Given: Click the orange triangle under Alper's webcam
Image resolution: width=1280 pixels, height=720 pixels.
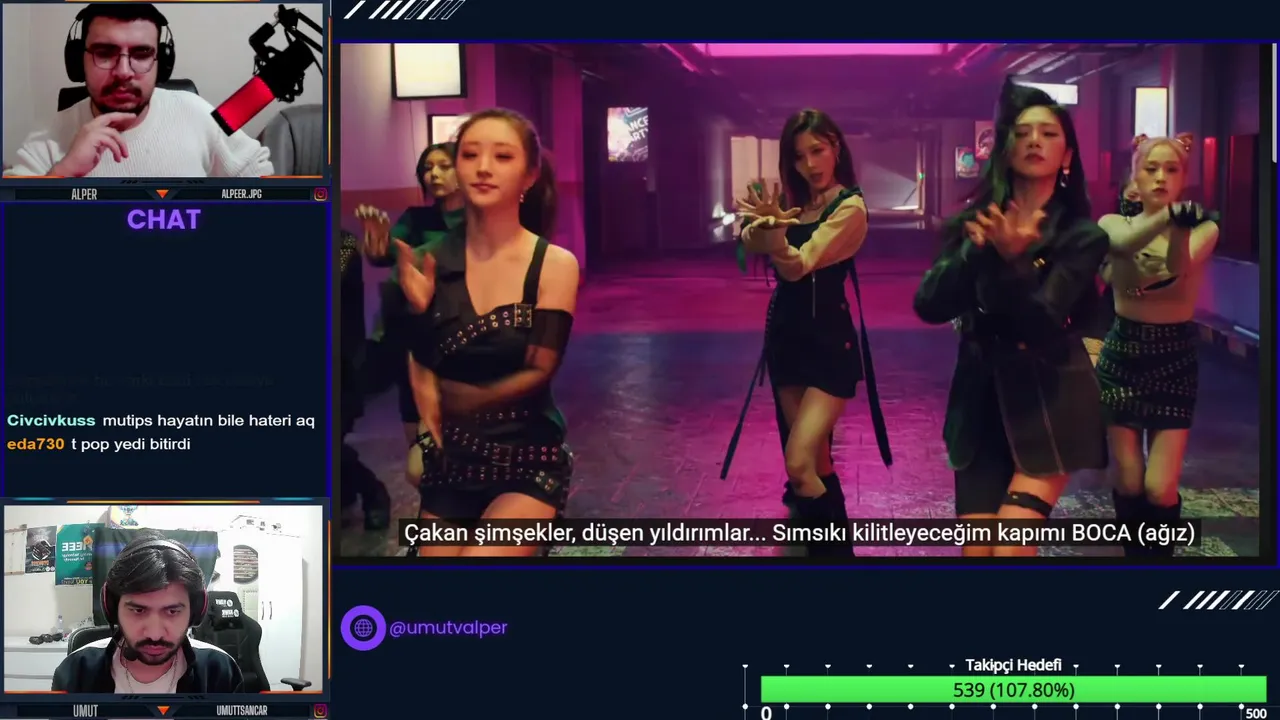Looking at the screenshot, I should click(x=163, y=194).
